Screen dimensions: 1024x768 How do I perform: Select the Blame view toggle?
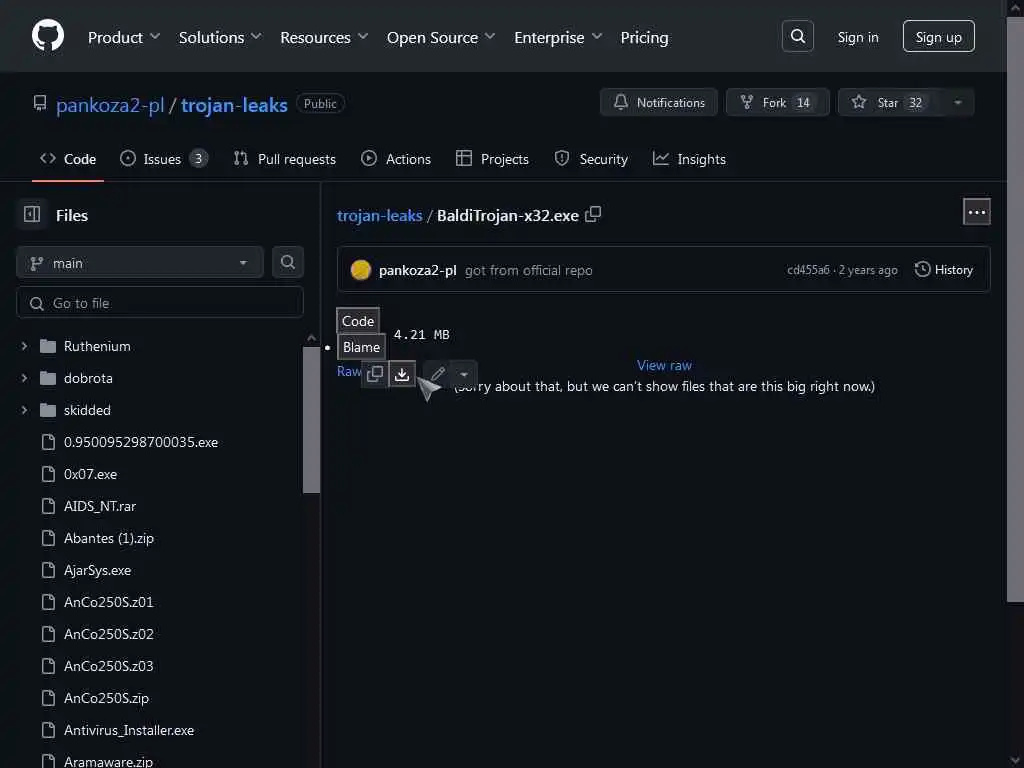pos(361,347)
